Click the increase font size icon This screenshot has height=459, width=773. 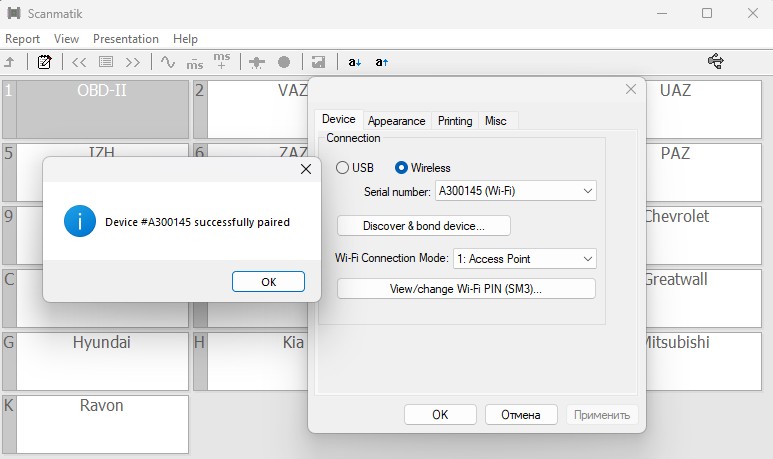click(x=382, y=62)
